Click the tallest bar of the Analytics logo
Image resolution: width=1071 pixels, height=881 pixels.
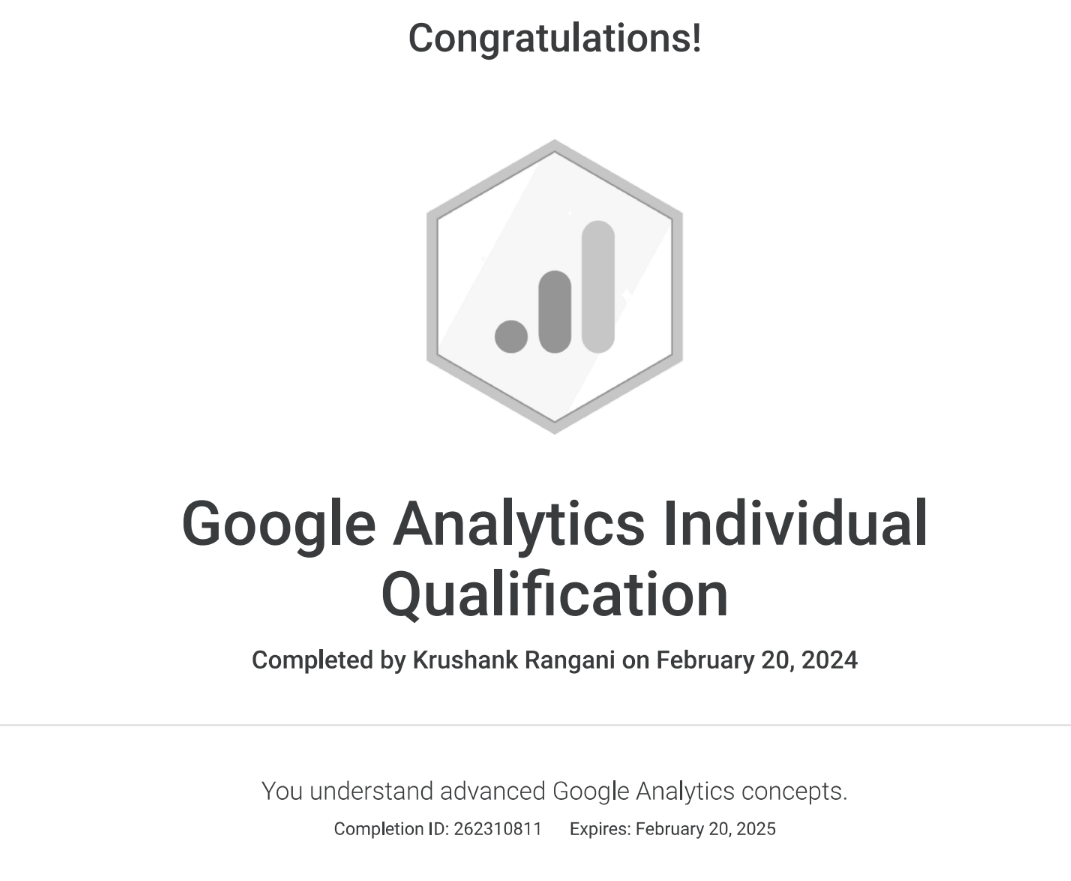tap(598, 286)
